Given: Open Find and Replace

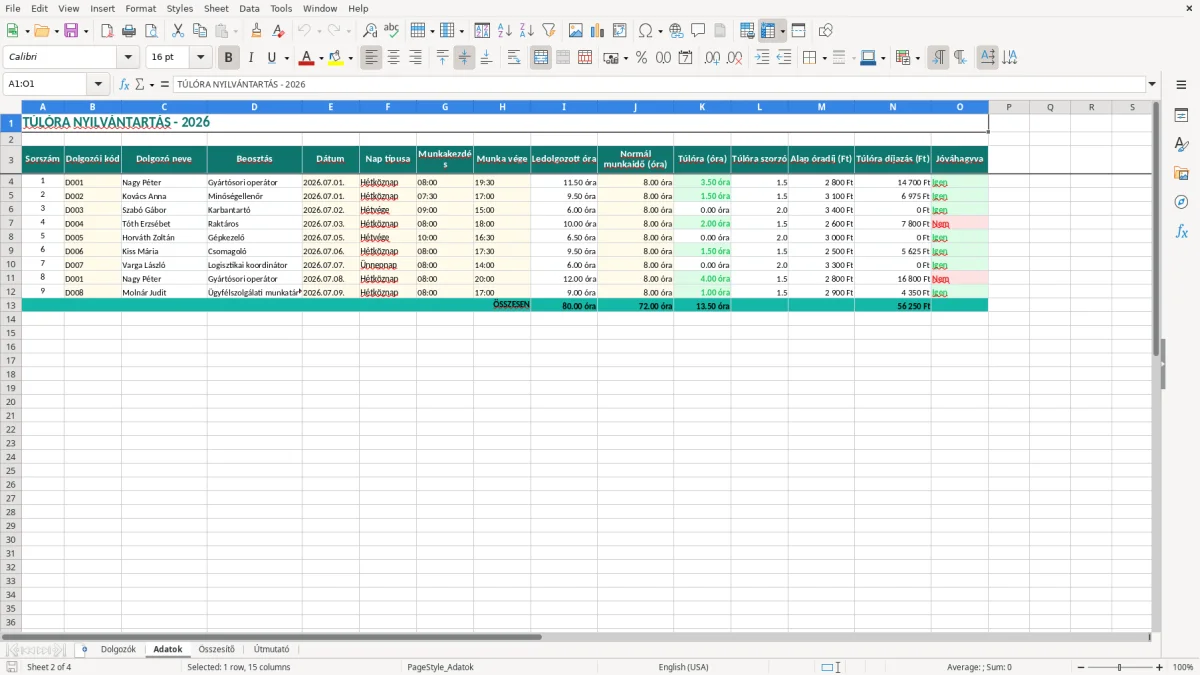Looking at the screenshot, I should pos(370,31).
